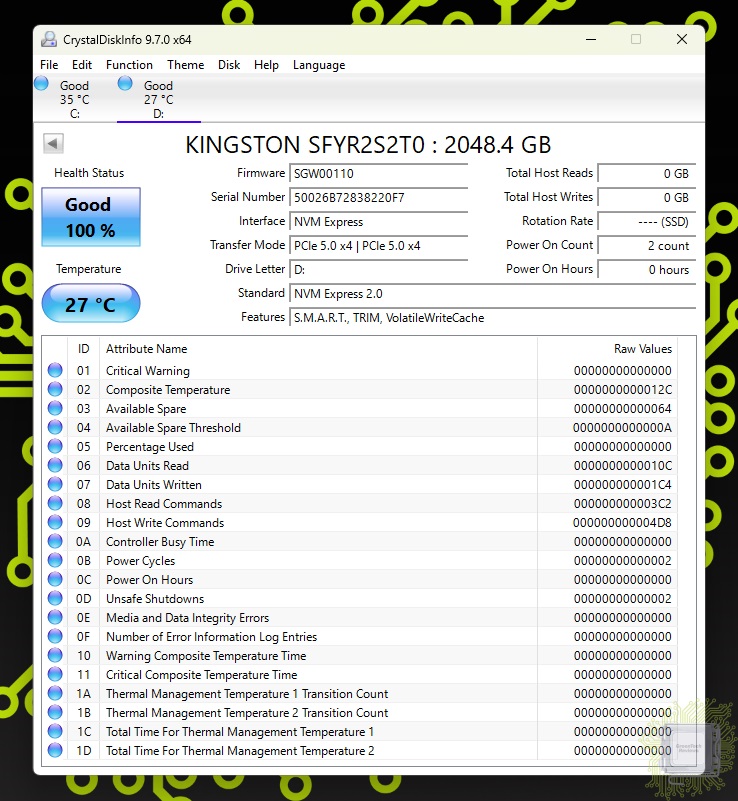Click status orb of Data Units Read row

pos(55,465)
